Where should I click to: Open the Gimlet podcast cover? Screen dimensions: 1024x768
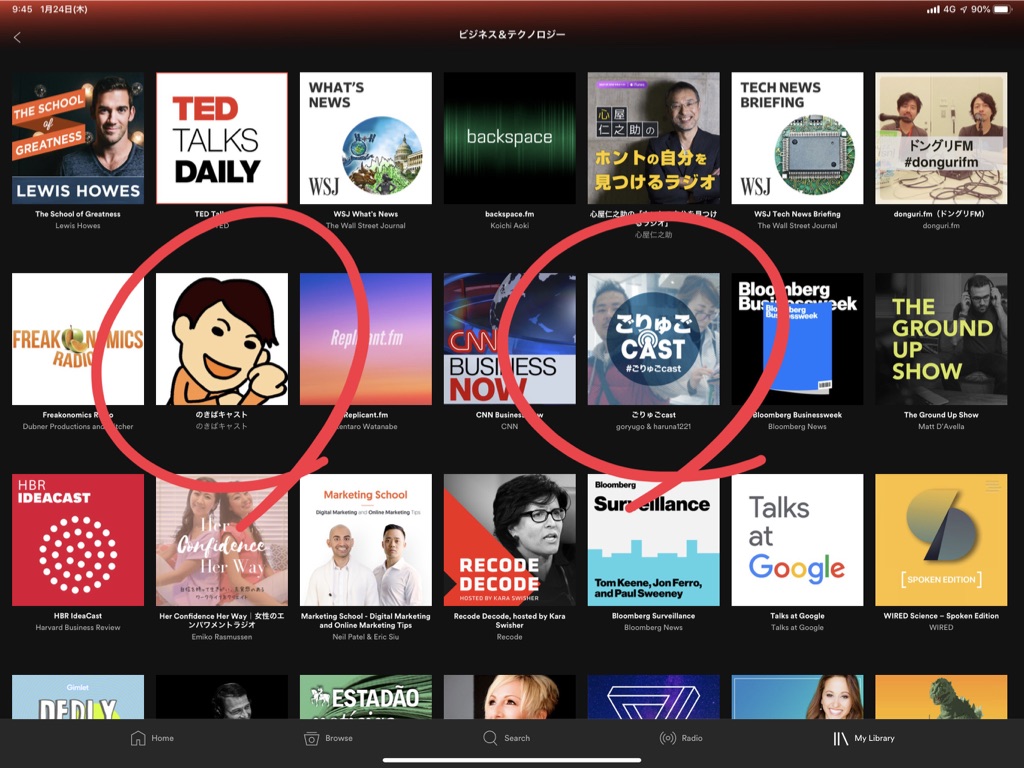(x=78, y=697)
